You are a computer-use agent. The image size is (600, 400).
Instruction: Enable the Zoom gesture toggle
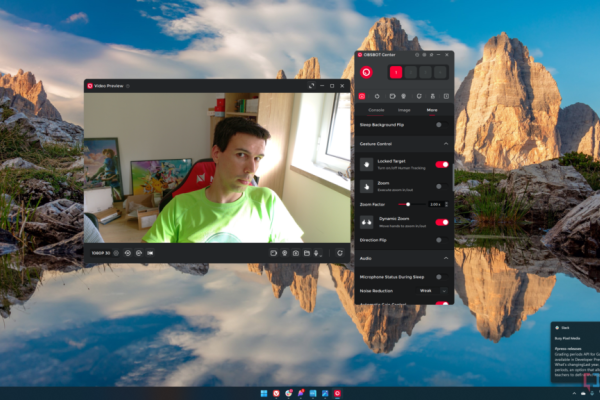pyautogui.click(x=442, y=186)
